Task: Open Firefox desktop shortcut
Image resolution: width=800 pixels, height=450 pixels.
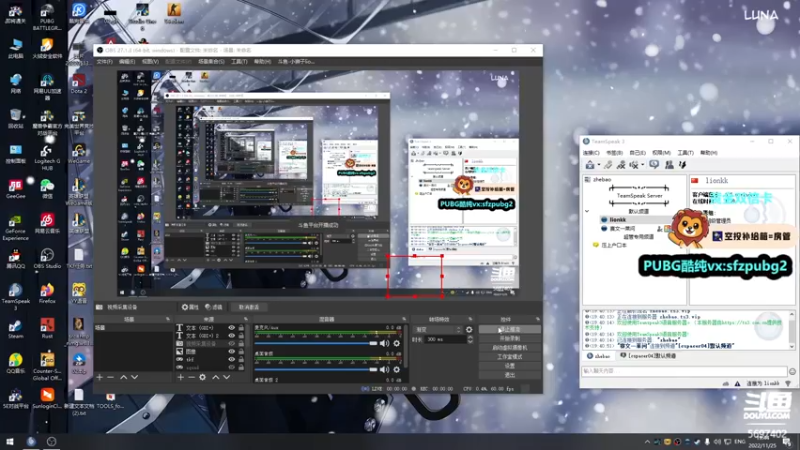Action: click(47, 294)
